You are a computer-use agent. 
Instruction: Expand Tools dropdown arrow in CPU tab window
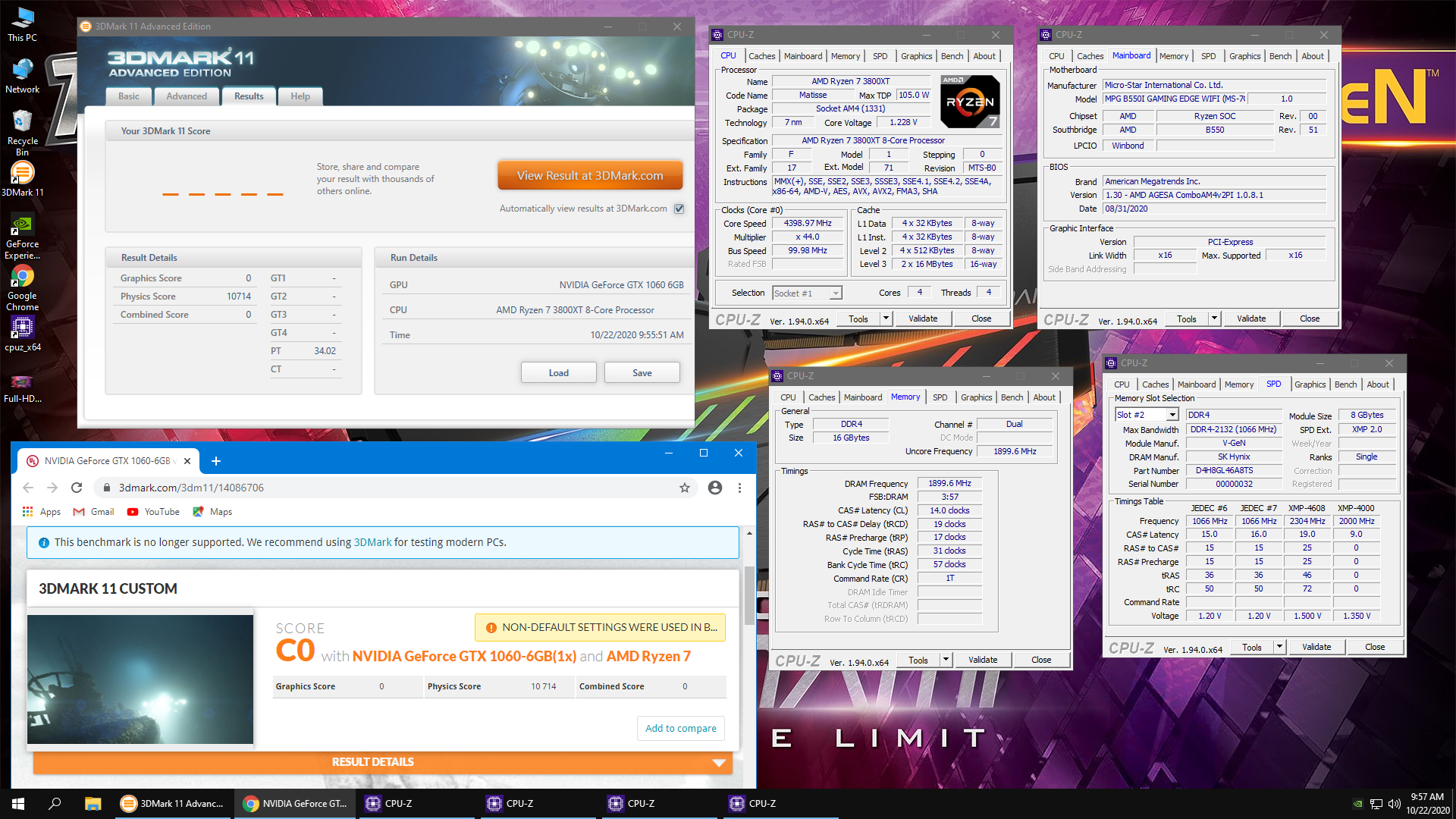(x=886, y=318)
